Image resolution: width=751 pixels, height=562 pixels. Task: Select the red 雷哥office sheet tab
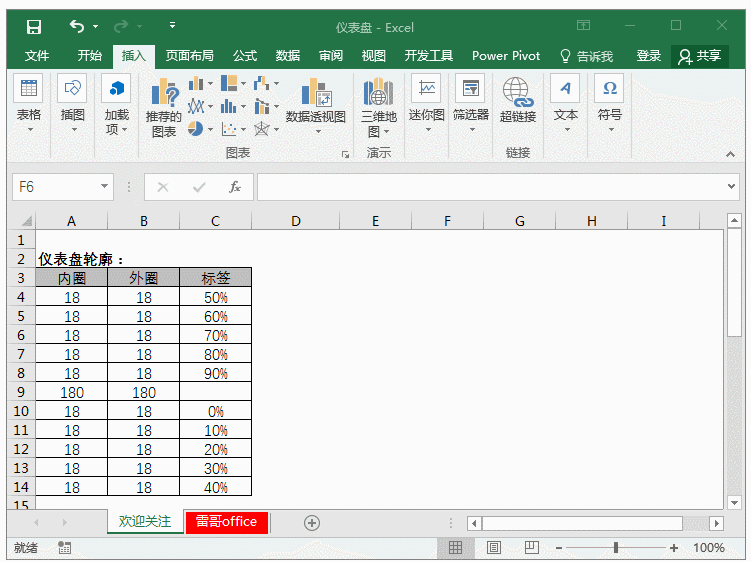pyautogui.click(x=226, y=521)
